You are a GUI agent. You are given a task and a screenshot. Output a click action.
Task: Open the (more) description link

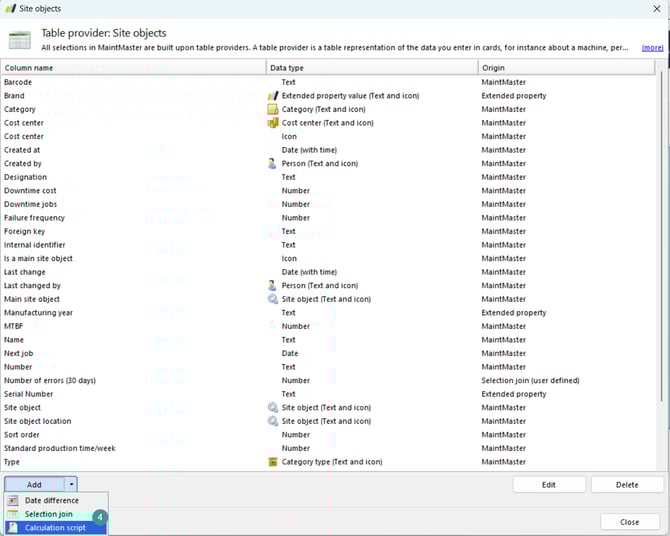[x=652, y=47]
